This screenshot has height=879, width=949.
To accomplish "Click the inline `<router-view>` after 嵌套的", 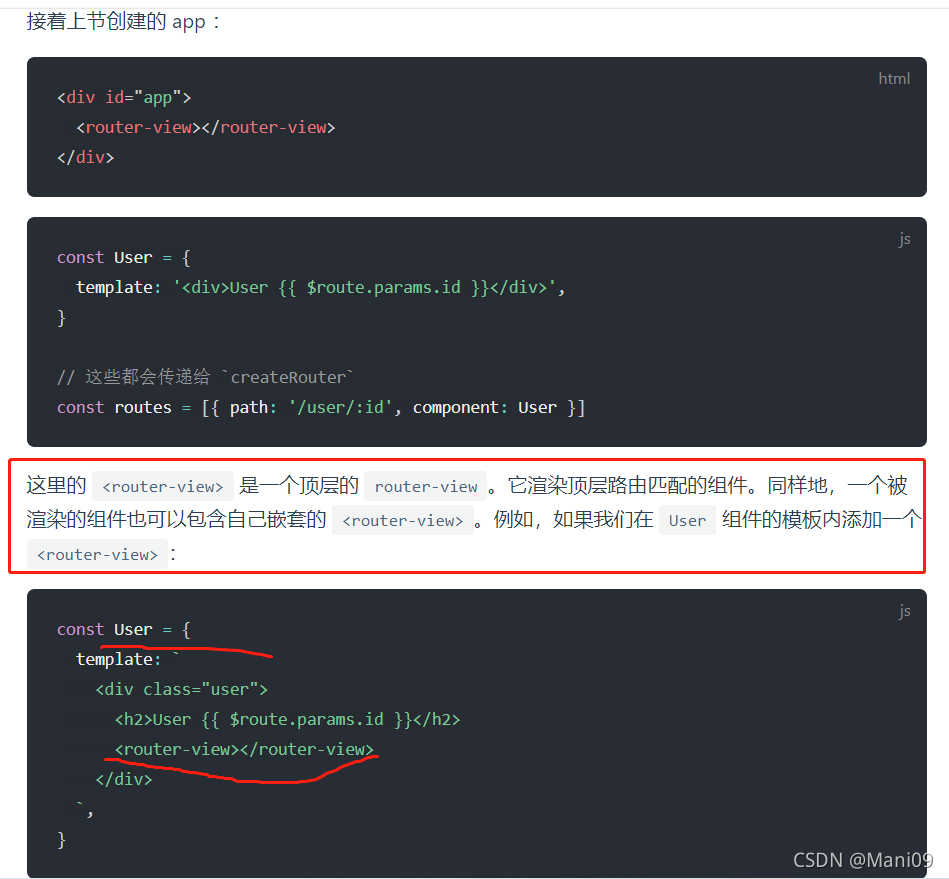I will pyautogui.click(x=402, y=521).
